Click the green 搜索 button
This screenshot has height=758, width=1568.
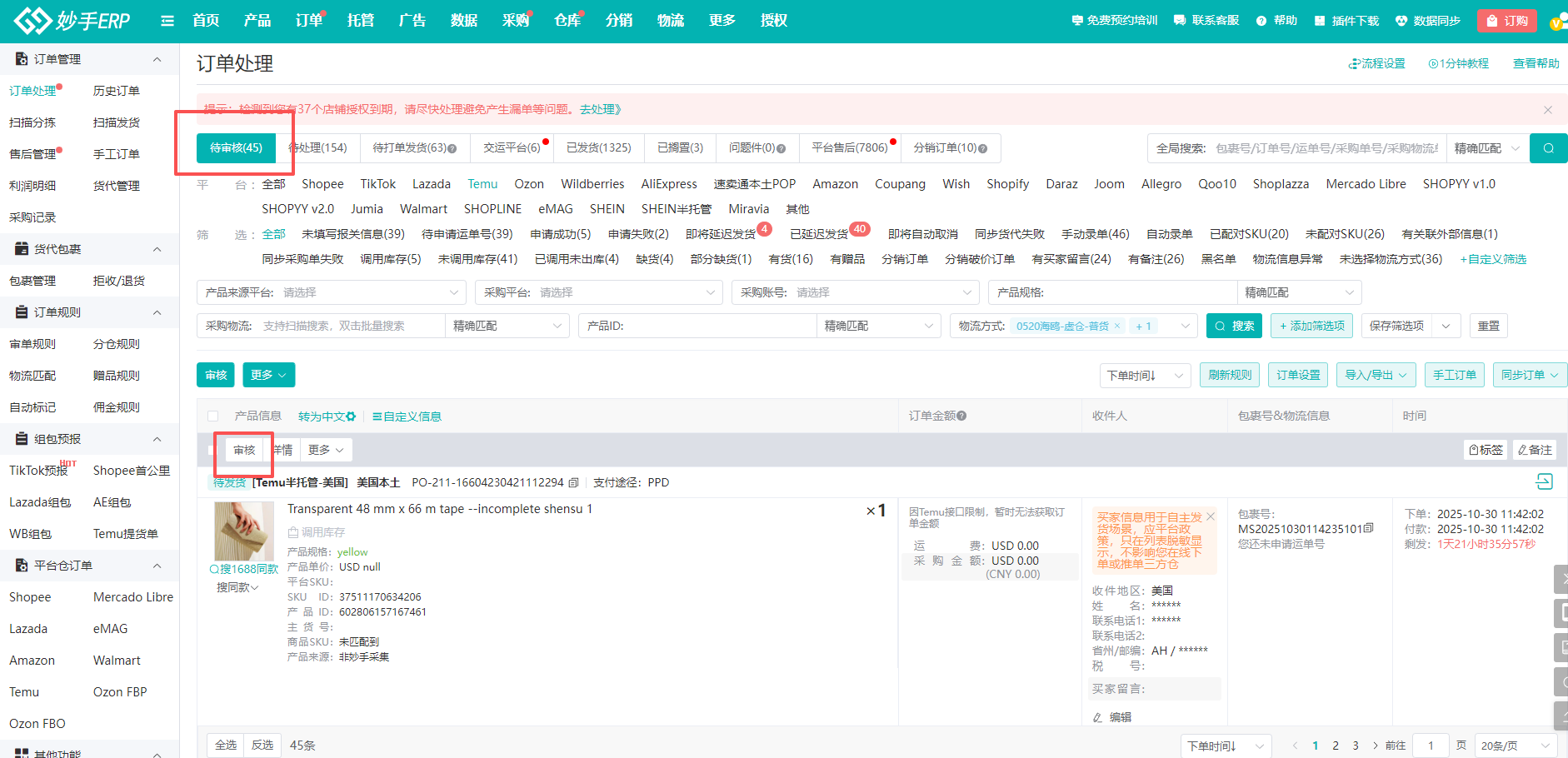pyautogui.click(x=1234, y=326)
